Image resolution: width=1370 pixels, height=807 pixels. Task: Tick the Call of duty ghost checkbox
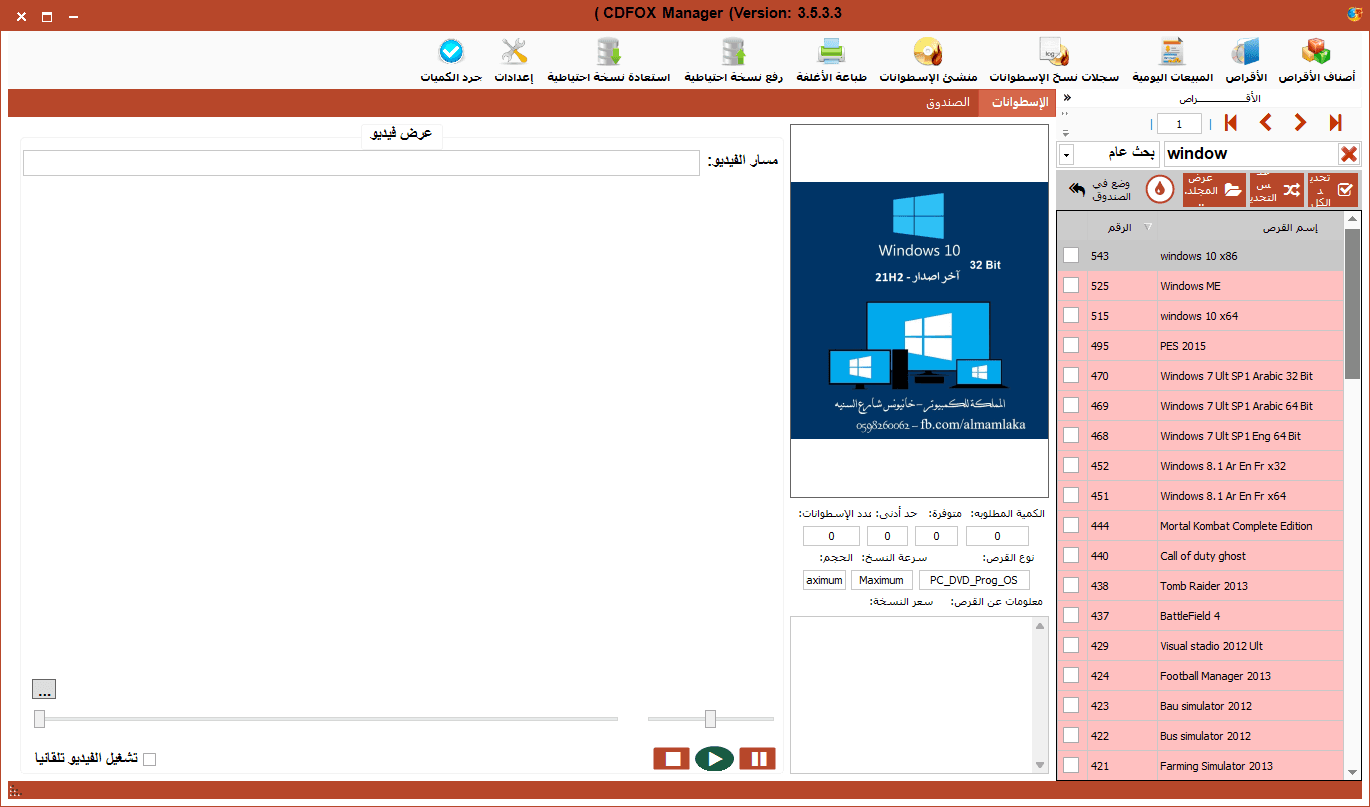[x=1071, y=556]
